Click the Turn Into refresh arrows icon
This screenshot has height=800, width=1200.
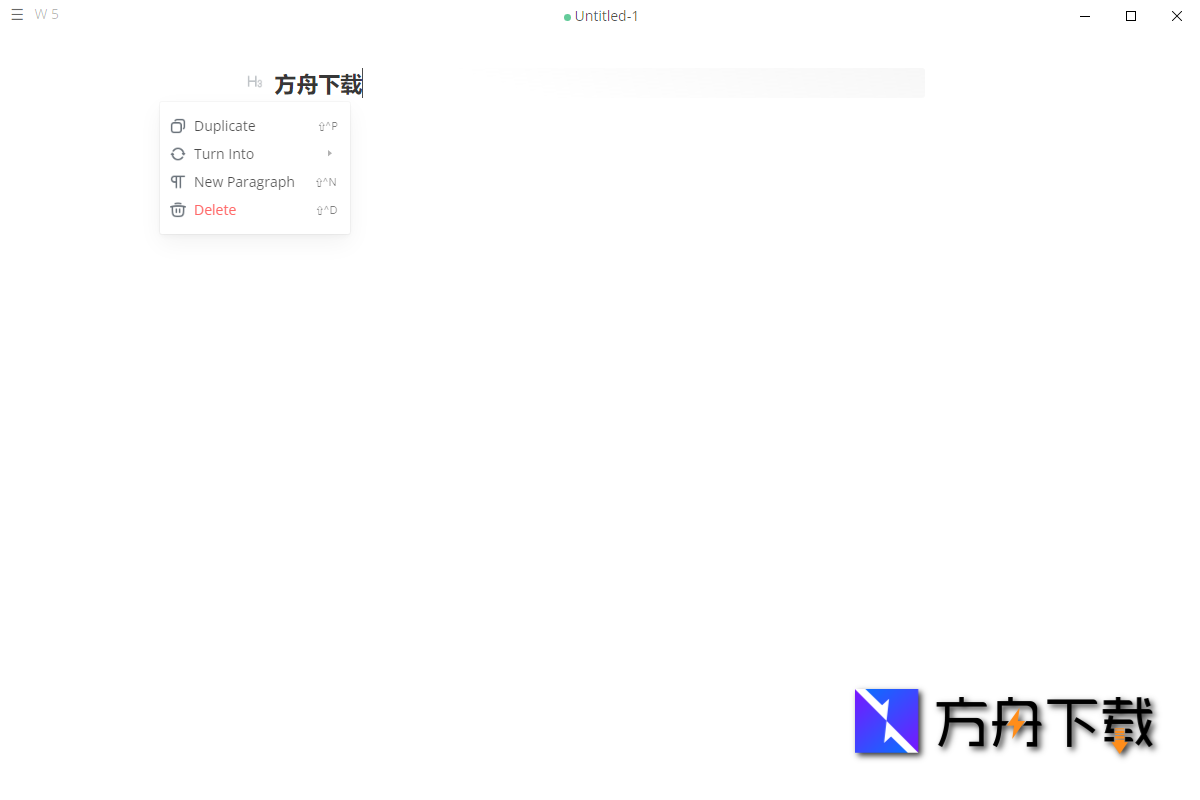point(177,153)
